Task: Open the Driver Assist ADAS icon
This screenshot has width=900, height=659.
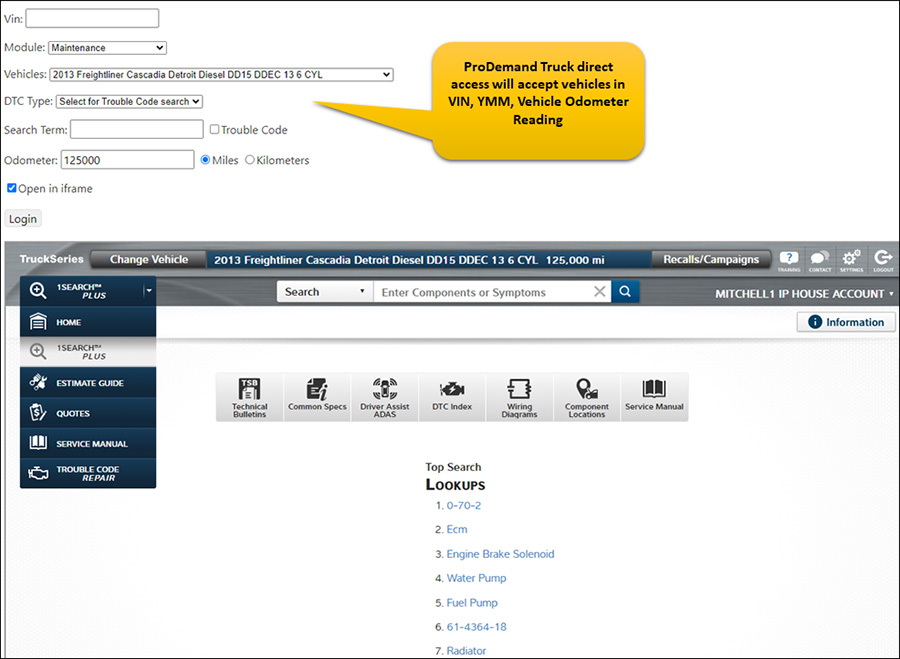Action: coord(385,396)
